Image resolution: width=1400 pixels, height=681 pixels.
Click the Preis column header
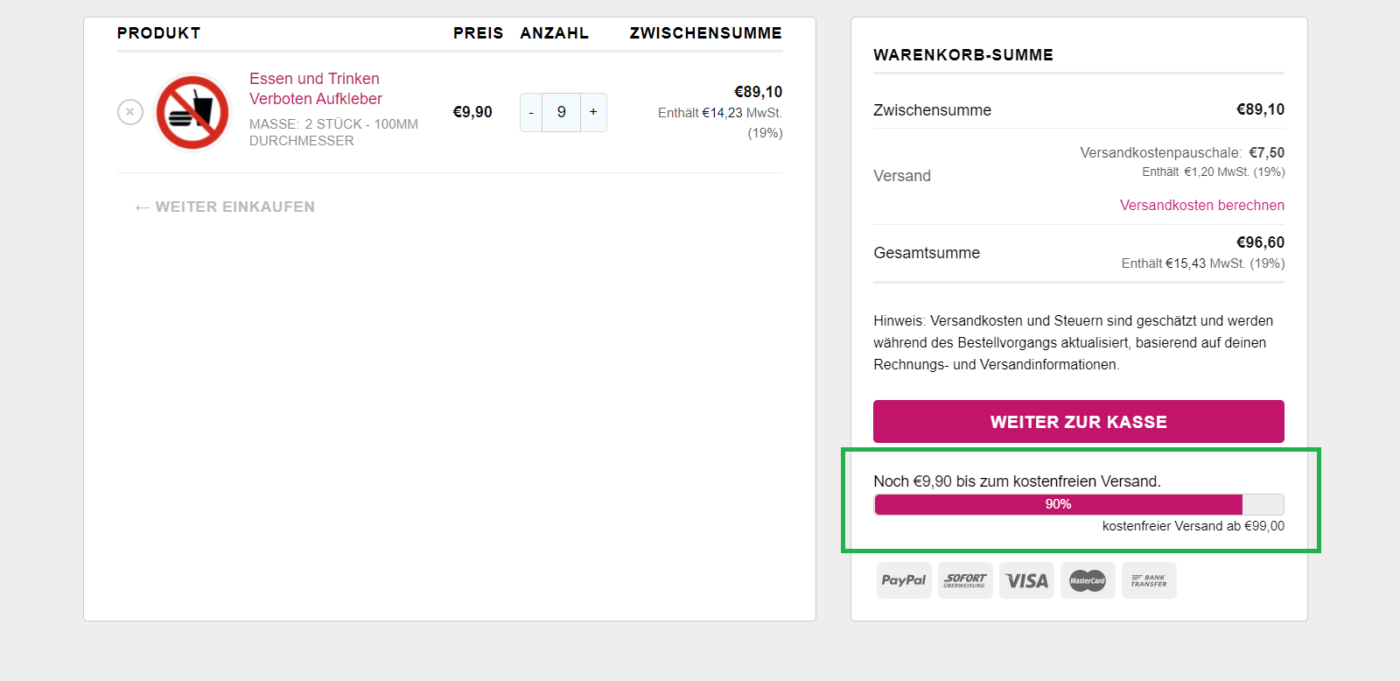tap(478, 33)
